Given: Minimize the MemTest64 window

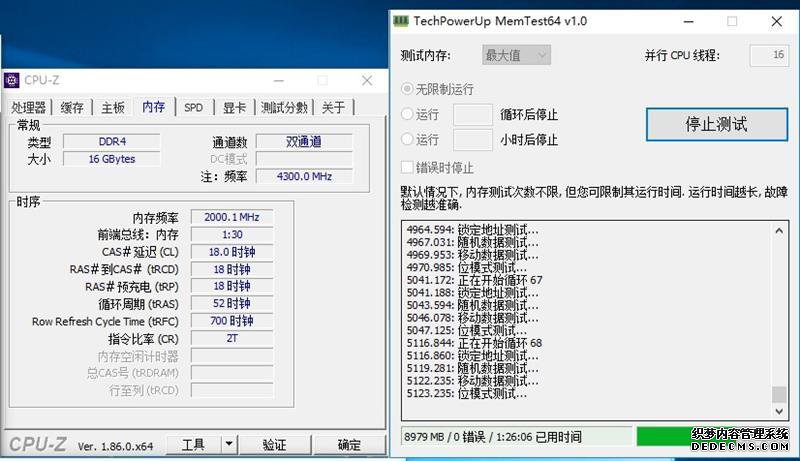Looking at the screenshot, I should click(x=689, y=21).
